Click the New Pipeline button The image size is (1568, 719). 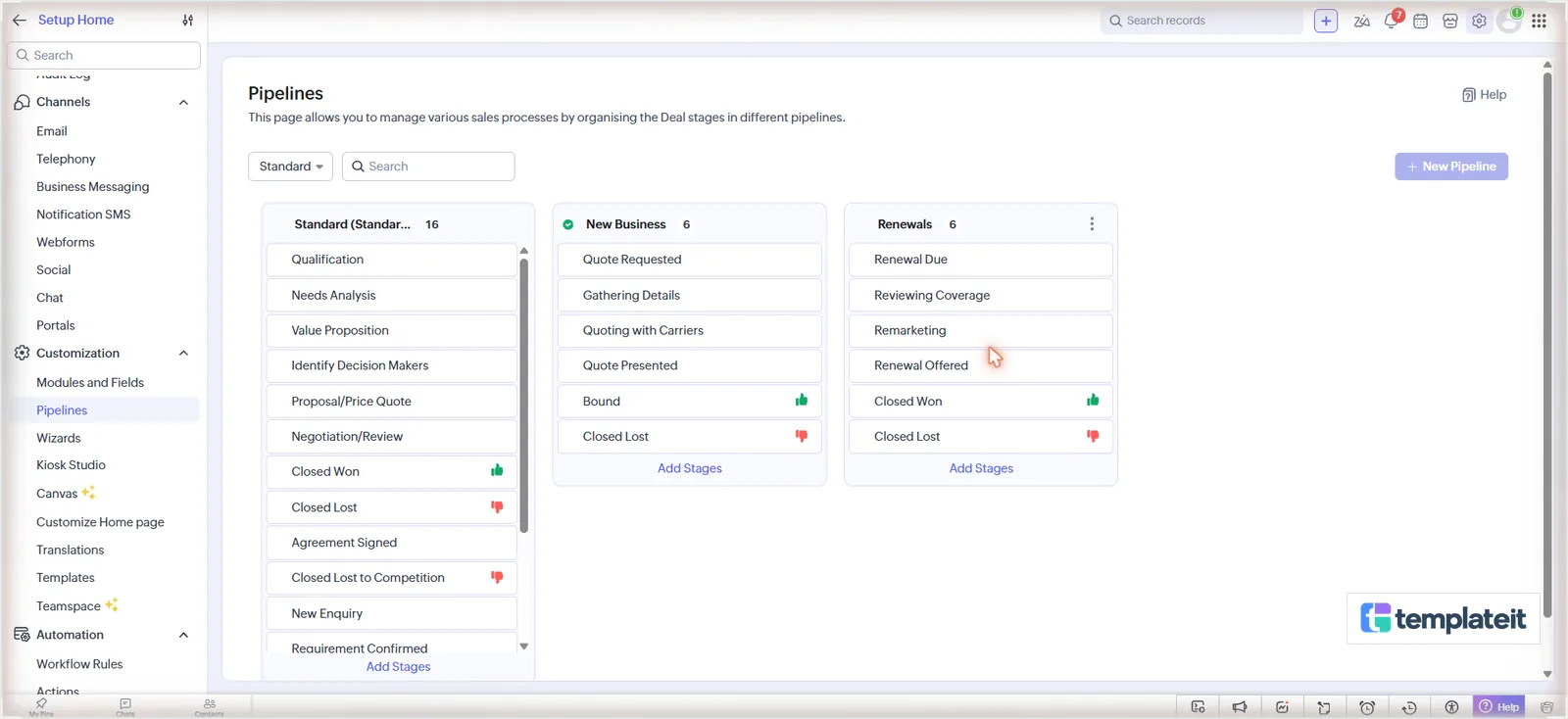click(x=1451, y=167)
